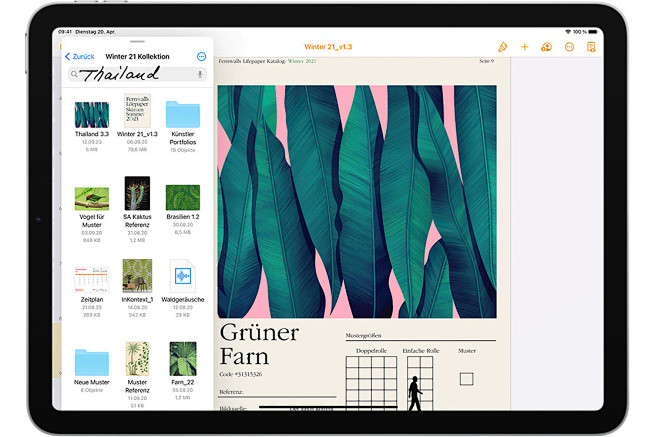
Task: Open Files panel ellipsis menu
Action: [201, 57]
